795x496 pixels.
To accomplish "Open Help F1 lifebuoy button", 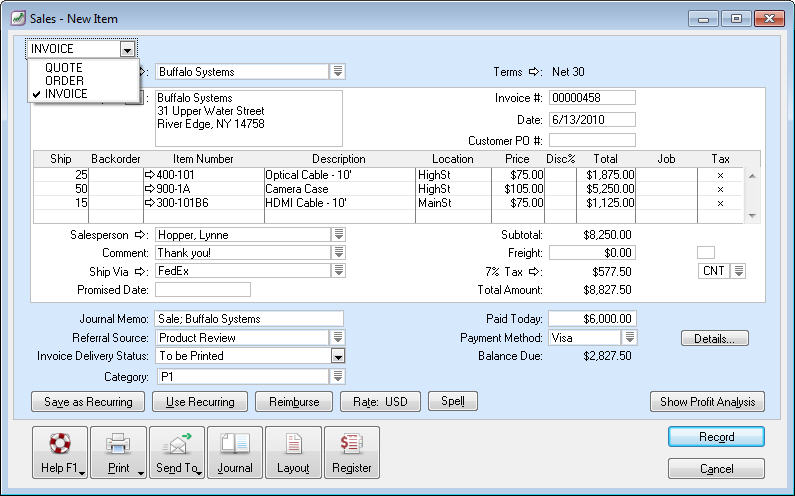I will [x=60, y=452].
